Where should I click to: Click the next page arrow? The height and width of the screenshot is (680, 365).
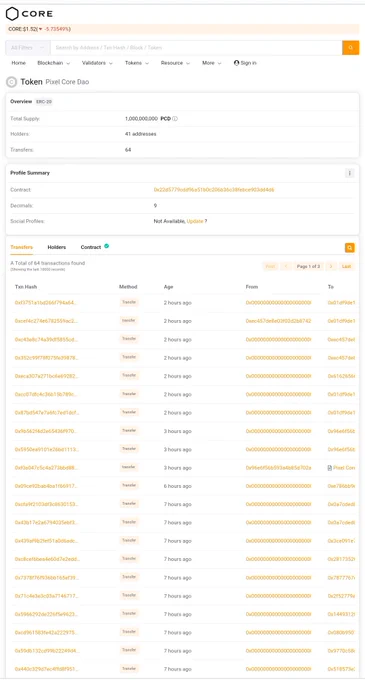pos(331,266)
